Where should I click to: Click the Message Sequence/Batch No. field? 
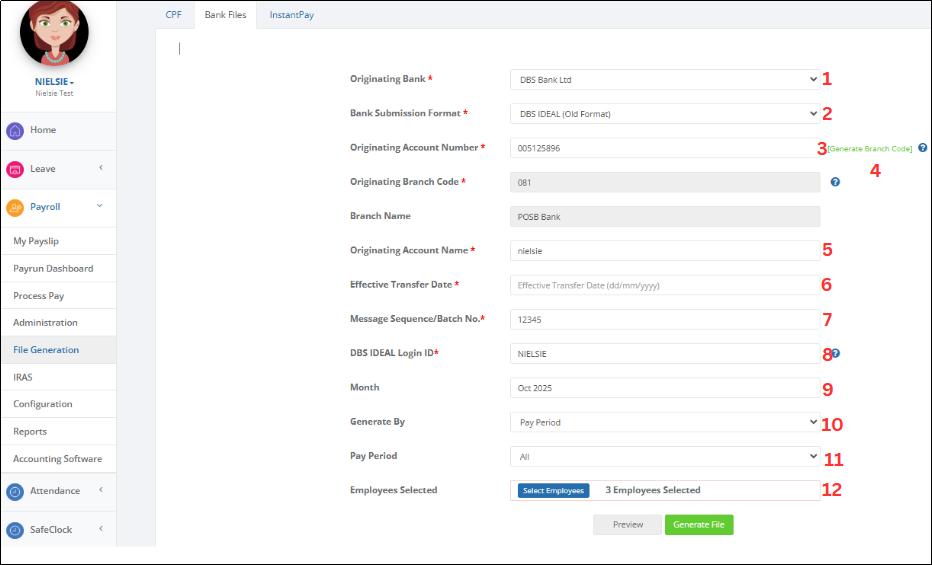(x=665, y=320)
